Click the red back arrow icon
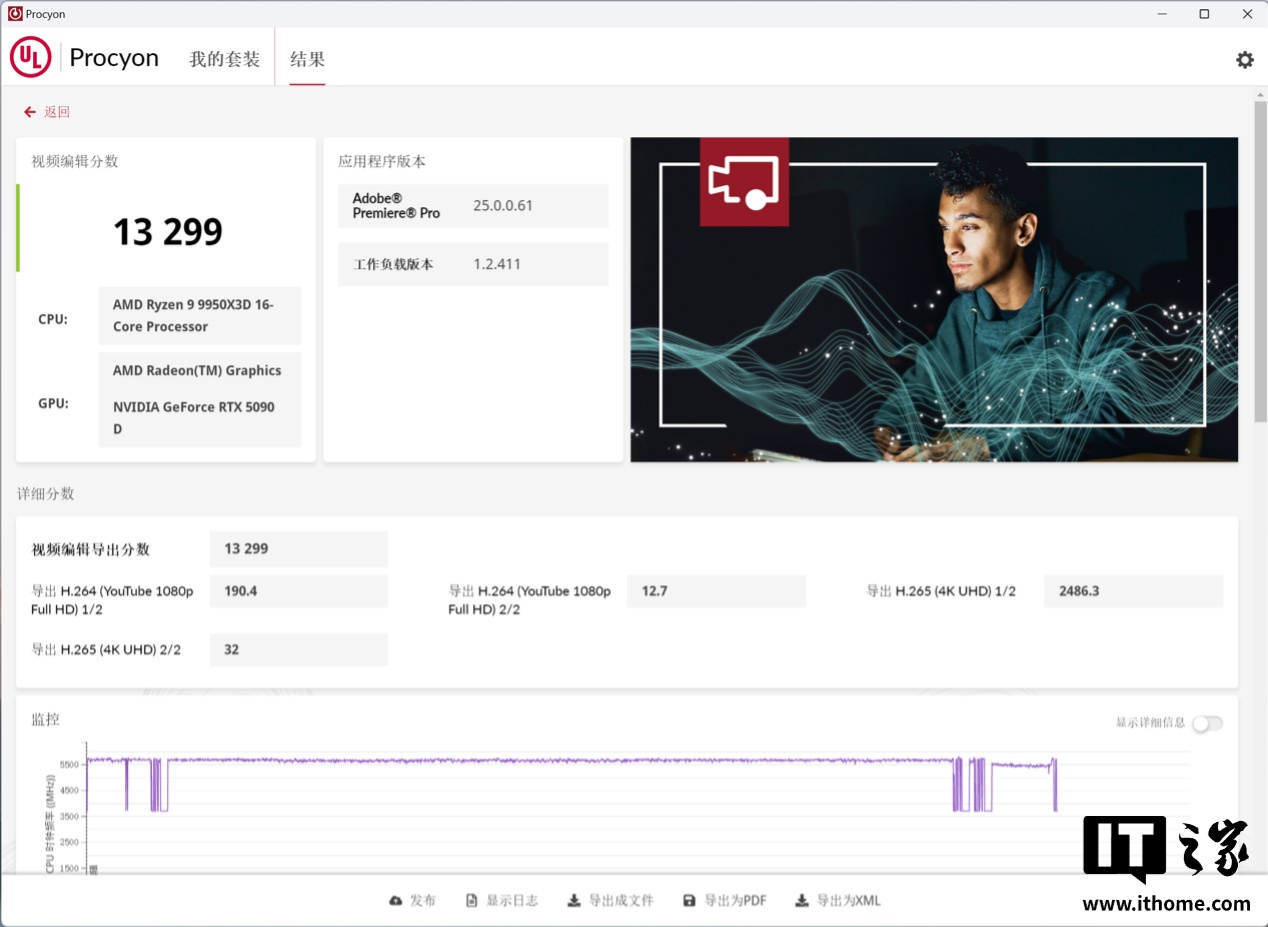This screenshot has width=1268, height=927. [30, 112]
